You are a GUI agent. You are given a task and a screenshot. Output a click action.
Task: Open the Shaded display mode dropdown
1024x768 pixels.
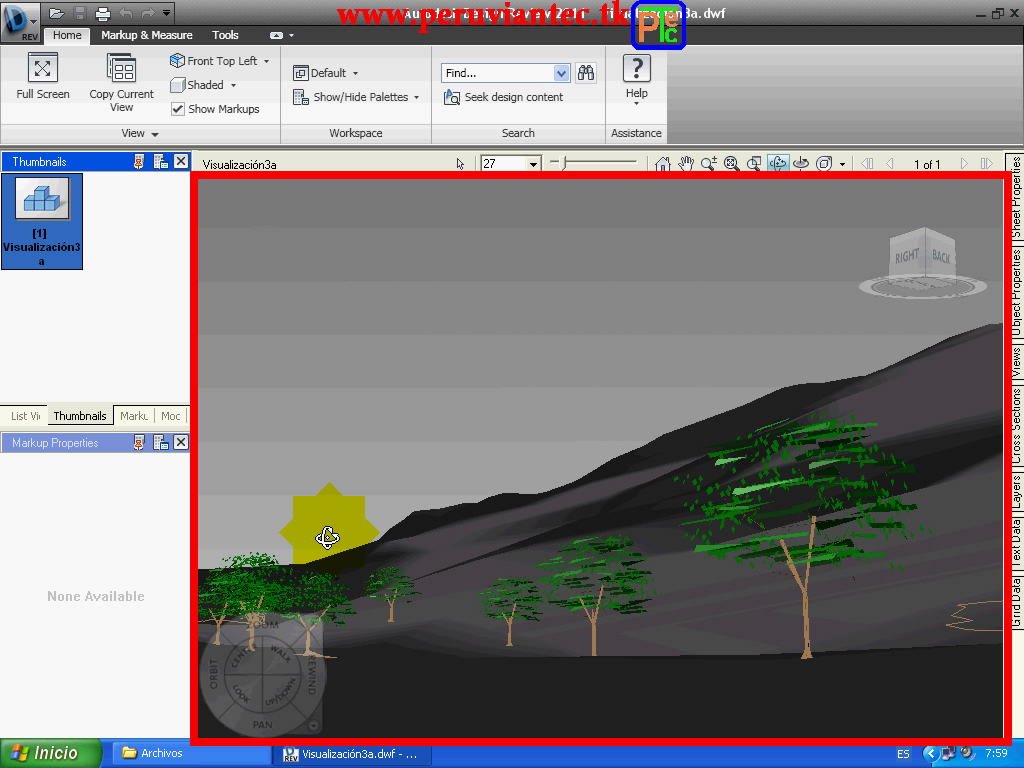pos(233,86)
